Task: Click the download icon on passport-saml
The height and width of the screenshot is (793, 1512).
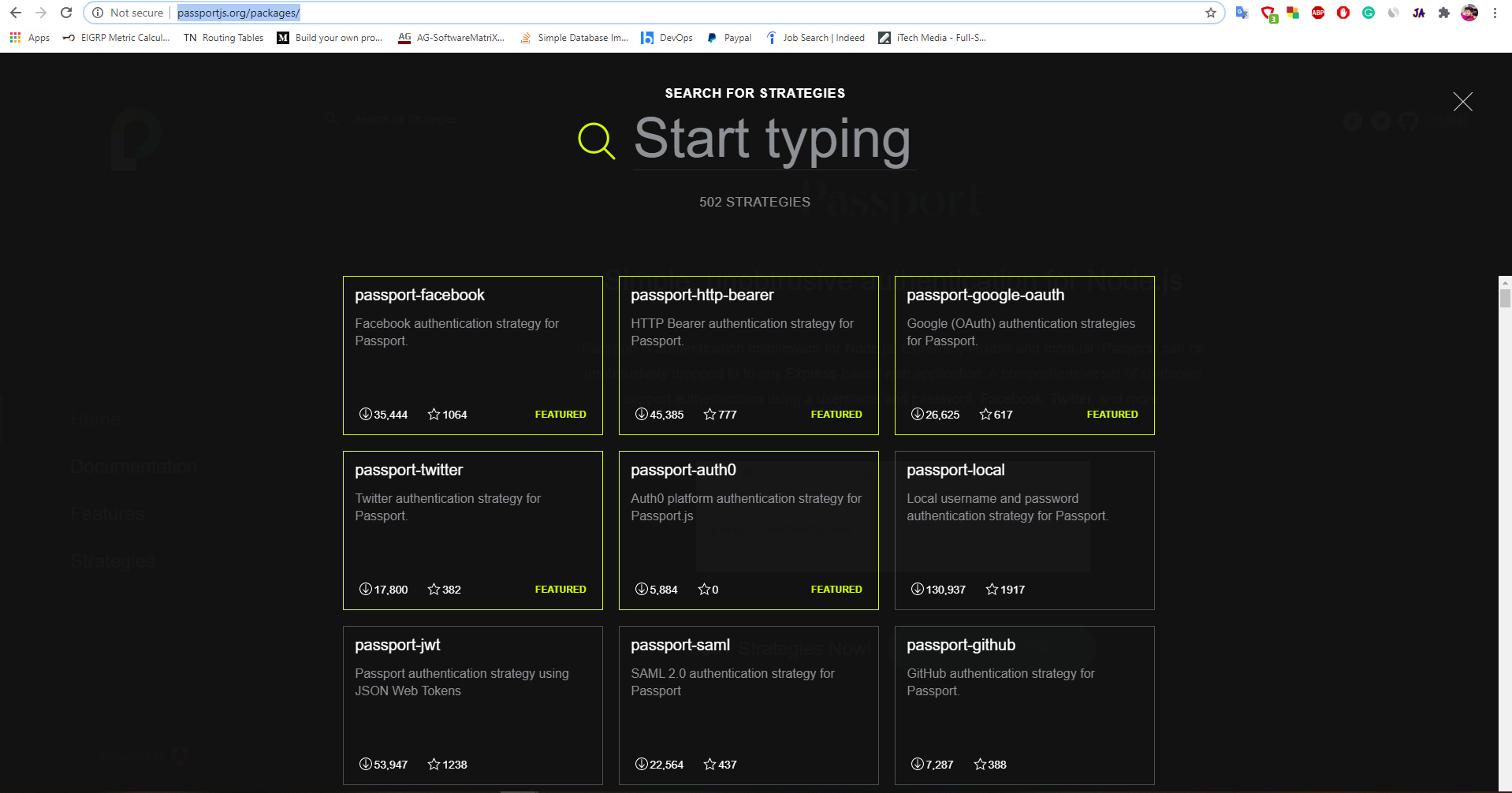Action: pos(641,764)
